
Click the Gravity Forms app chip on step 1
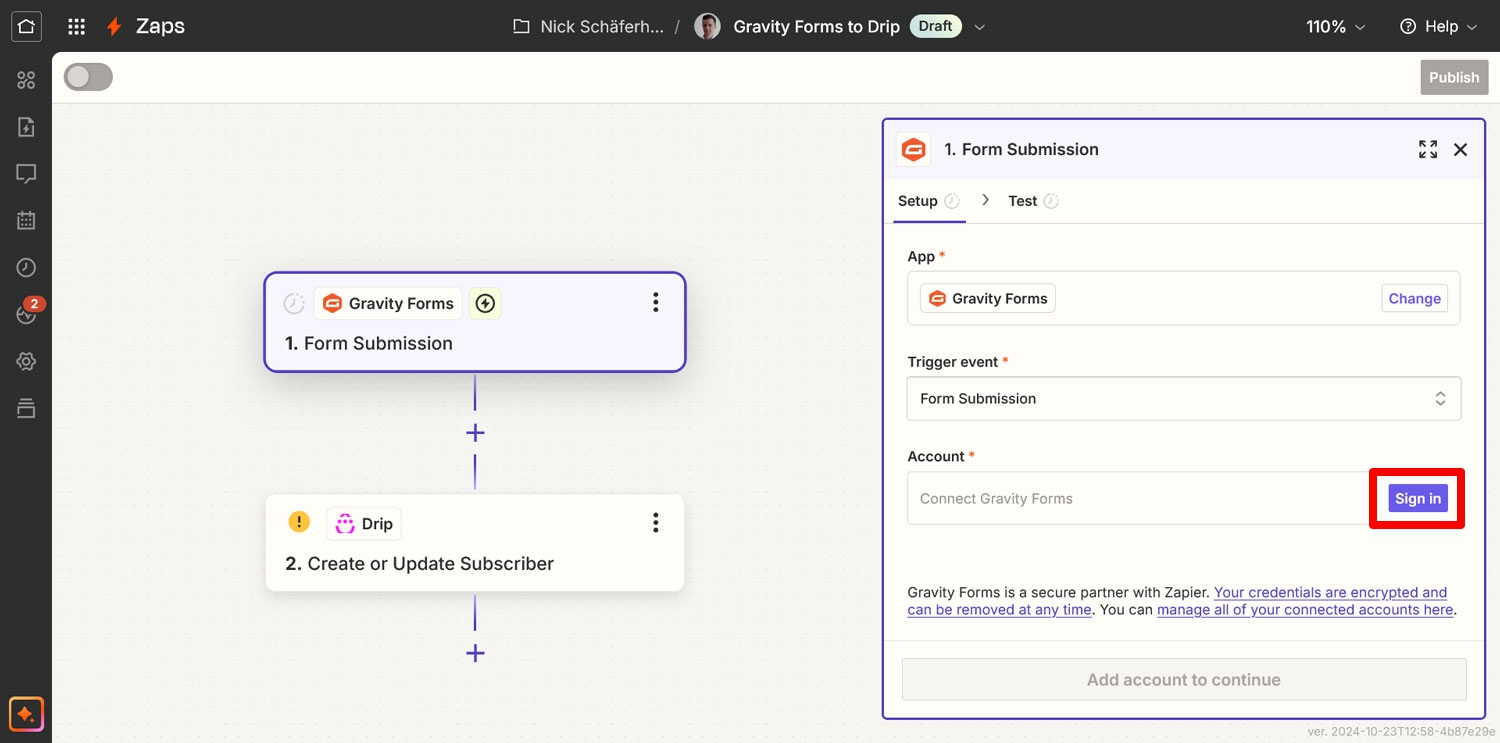tap(388, 303)
